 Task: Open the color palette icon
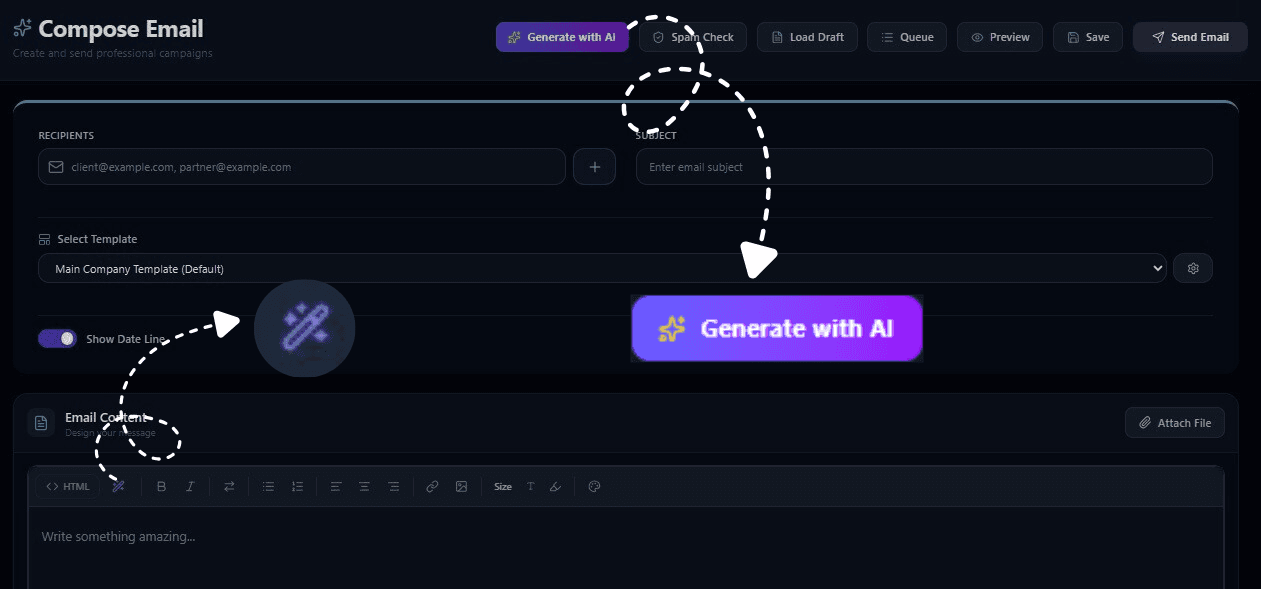(594, 487)
